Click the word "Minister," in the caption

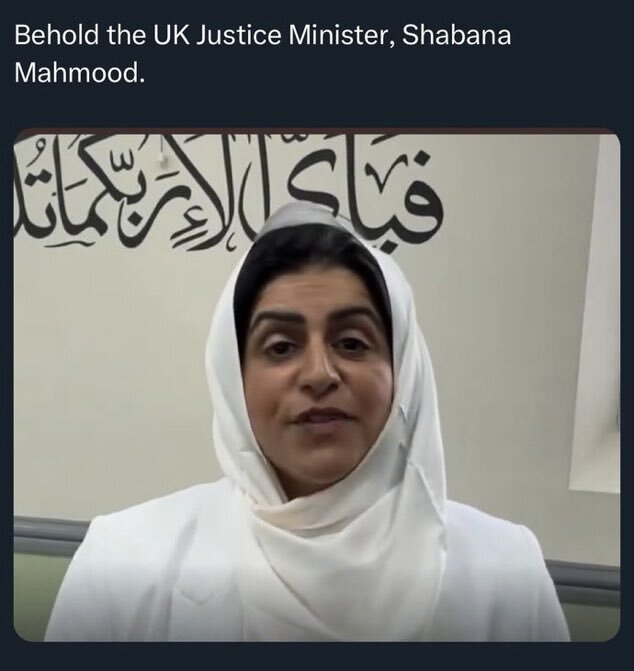point(341,35)
